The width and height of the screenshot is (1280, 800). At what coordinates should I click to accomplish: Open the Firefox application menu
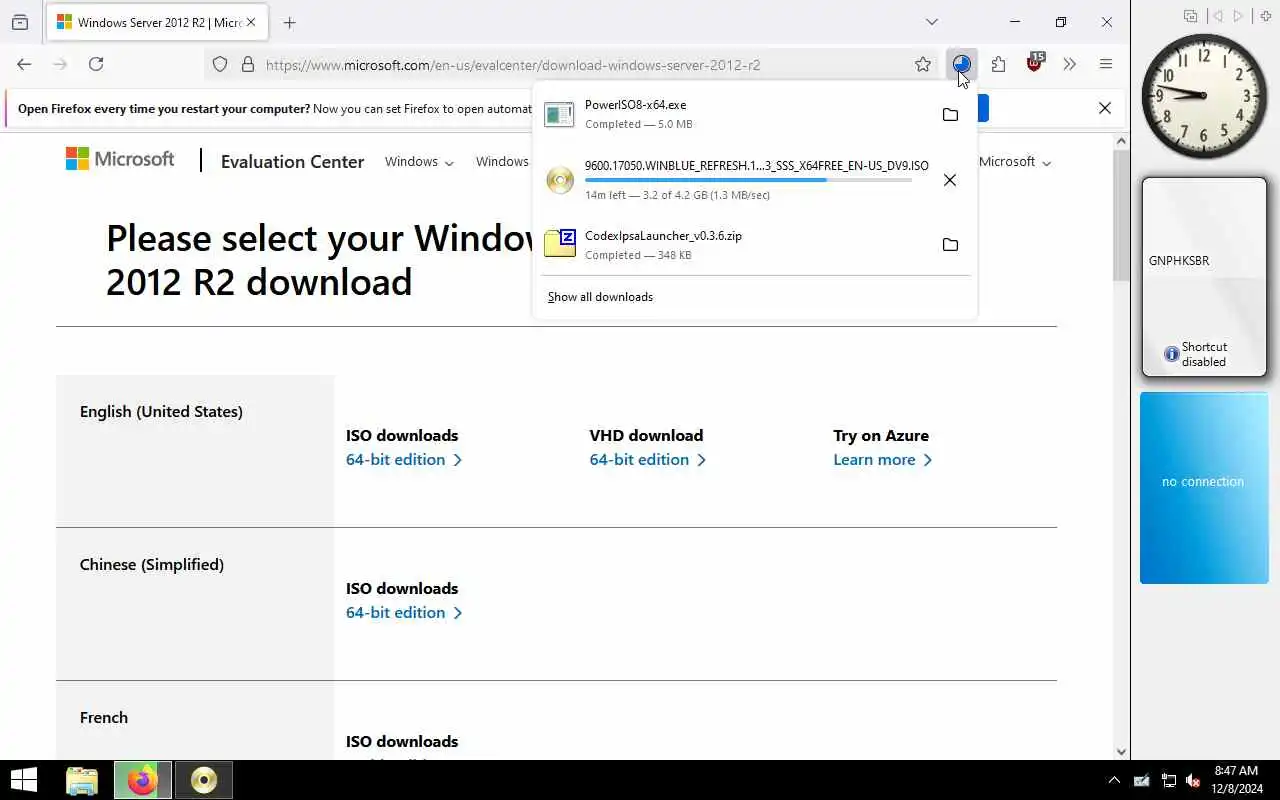1106,64
